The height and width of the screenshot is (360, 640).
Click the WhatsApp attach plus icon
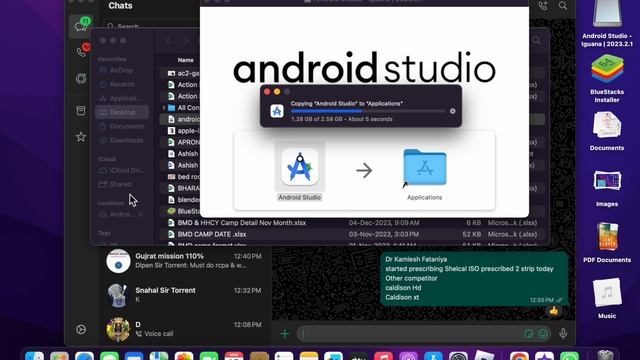click(x=284, y=334)
